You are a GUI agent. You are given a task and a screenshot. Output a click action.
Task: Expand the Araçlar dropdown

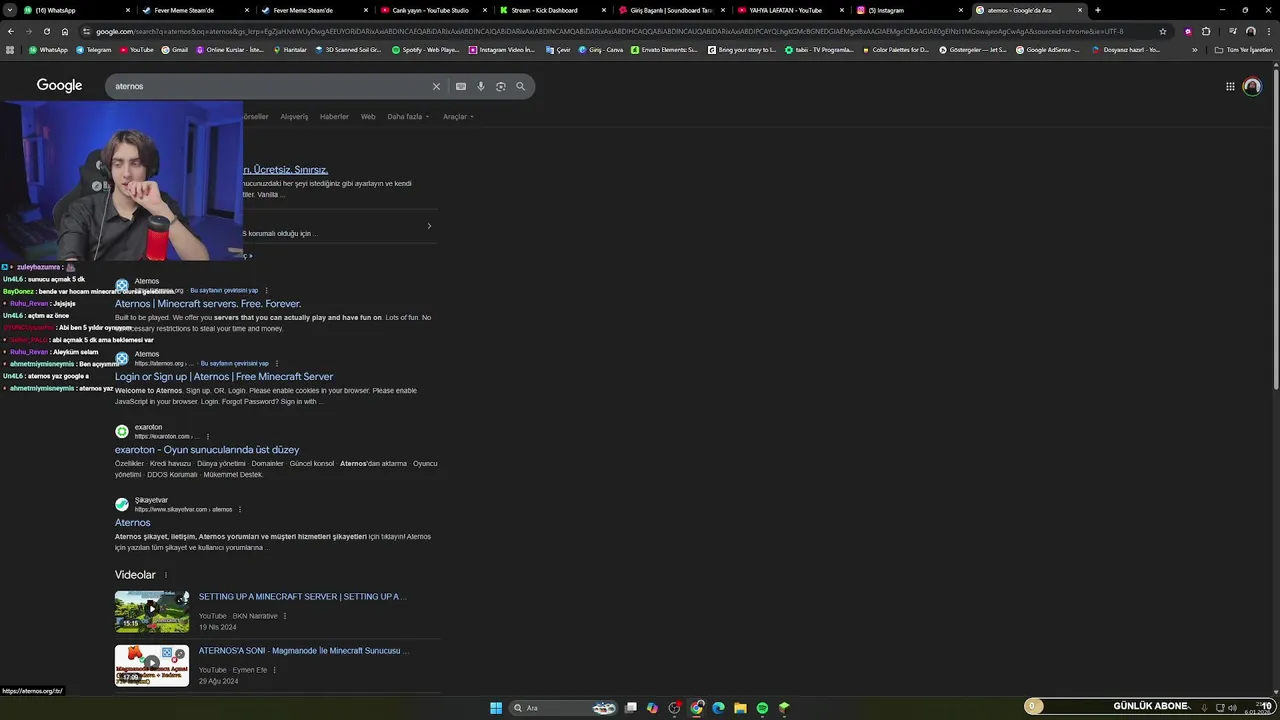(458, 117)
